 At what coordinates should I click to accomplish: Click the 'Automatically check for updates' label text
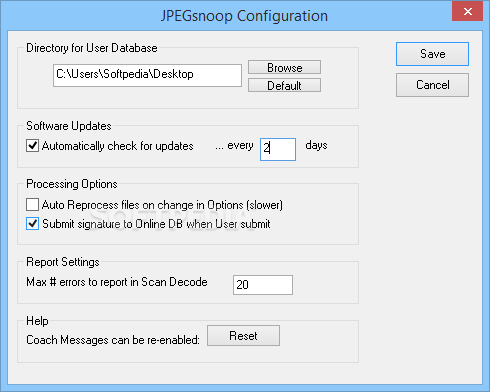pyautogui.click(x=118, y=146)
